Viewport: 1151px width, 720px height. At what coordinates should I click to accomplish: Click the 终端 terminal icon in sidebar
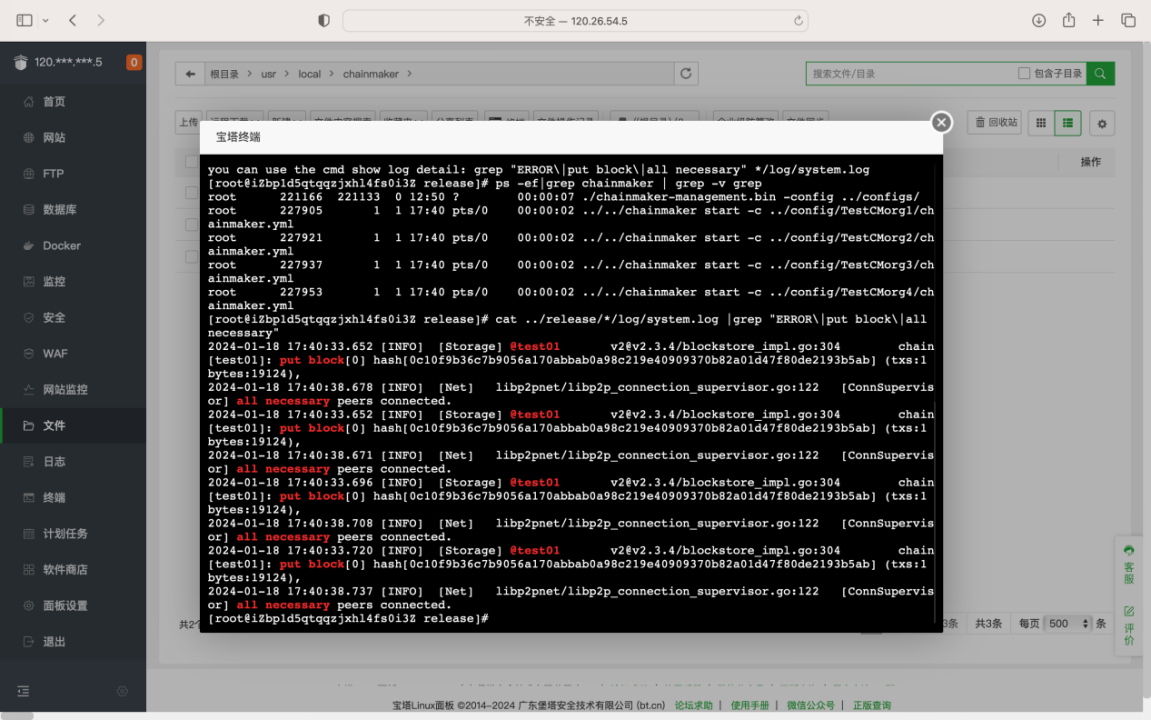[x=29, y=497]
